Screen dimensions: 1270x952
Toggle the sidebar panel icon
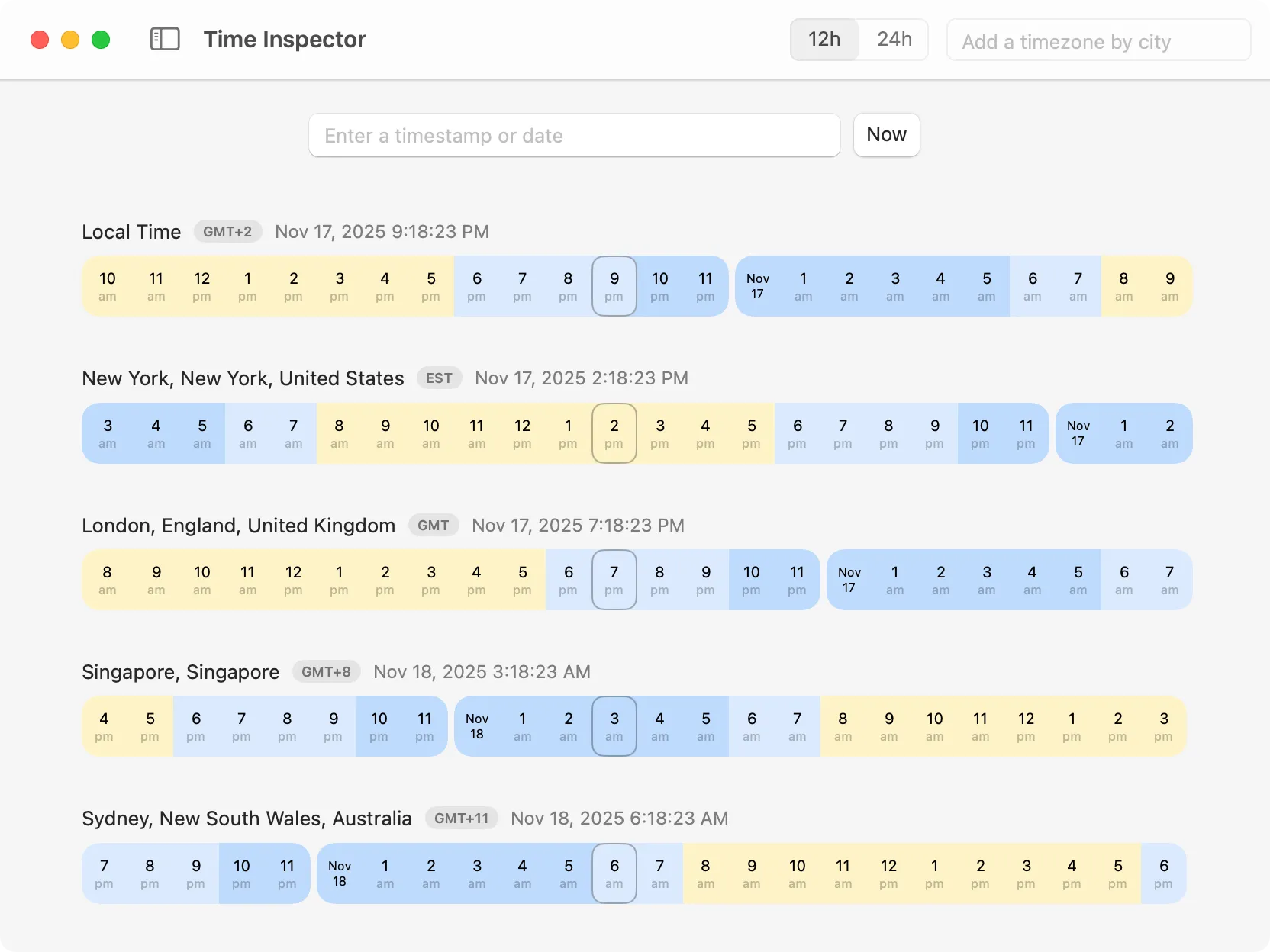point(165,39)
